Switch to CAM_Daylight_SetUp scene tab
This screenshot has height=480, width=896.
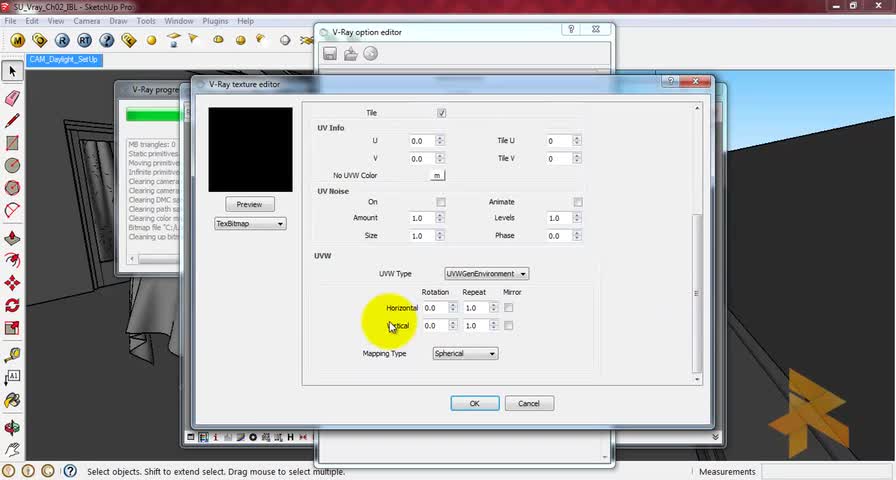click(63, 59)
